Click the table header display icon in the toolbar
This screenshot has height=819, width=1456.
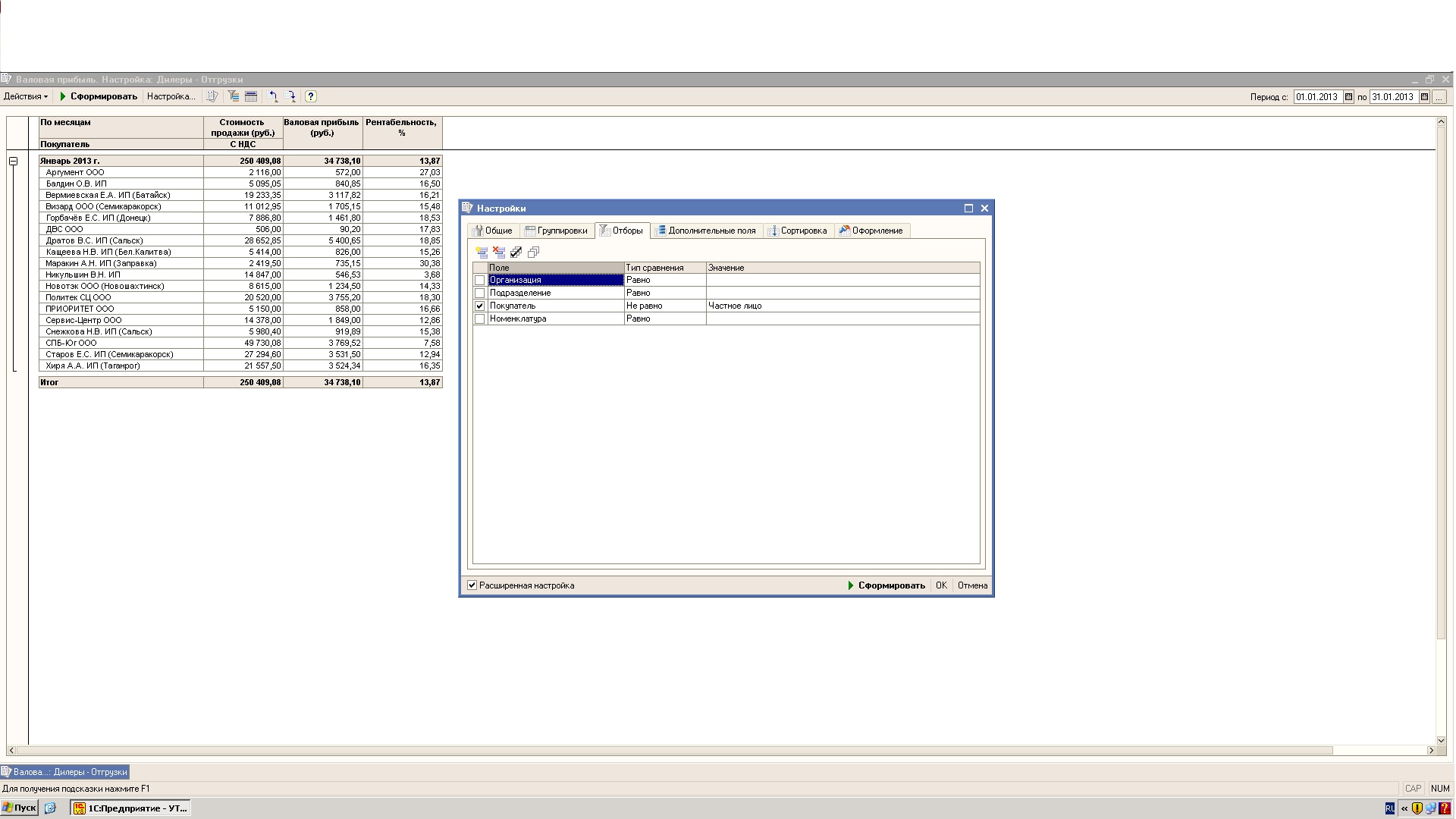[251, 96]
